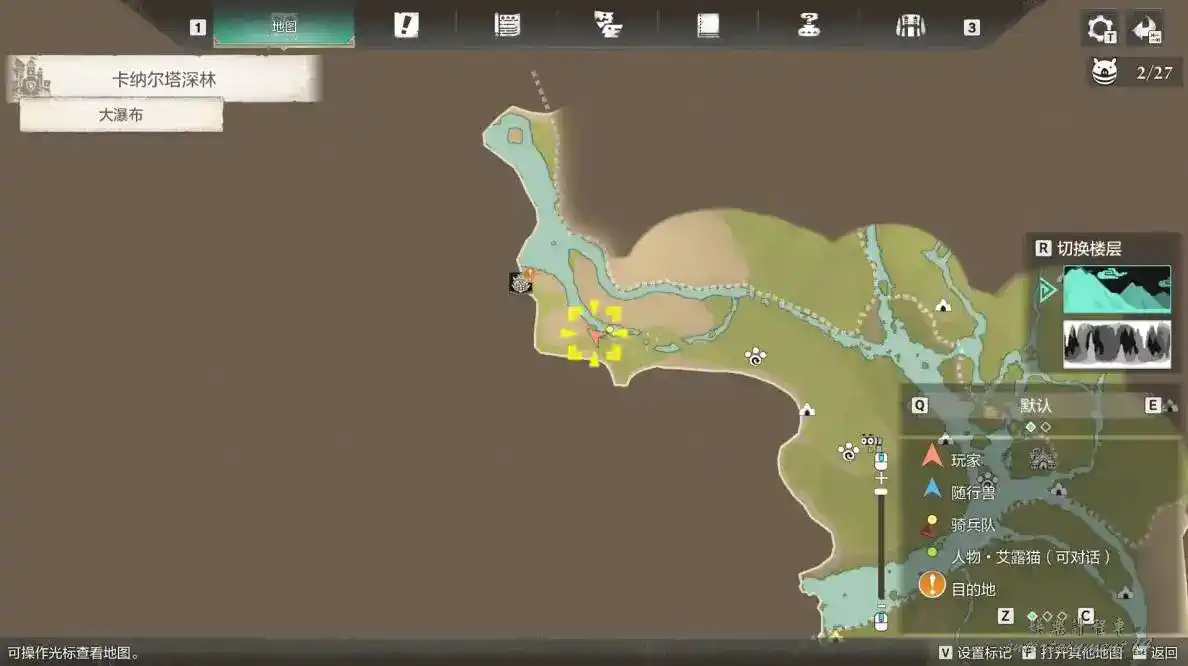The height and width of the screenshot is (666, 1188).
Task: Click the yellow map cursor on player
Action: [594, 334]
